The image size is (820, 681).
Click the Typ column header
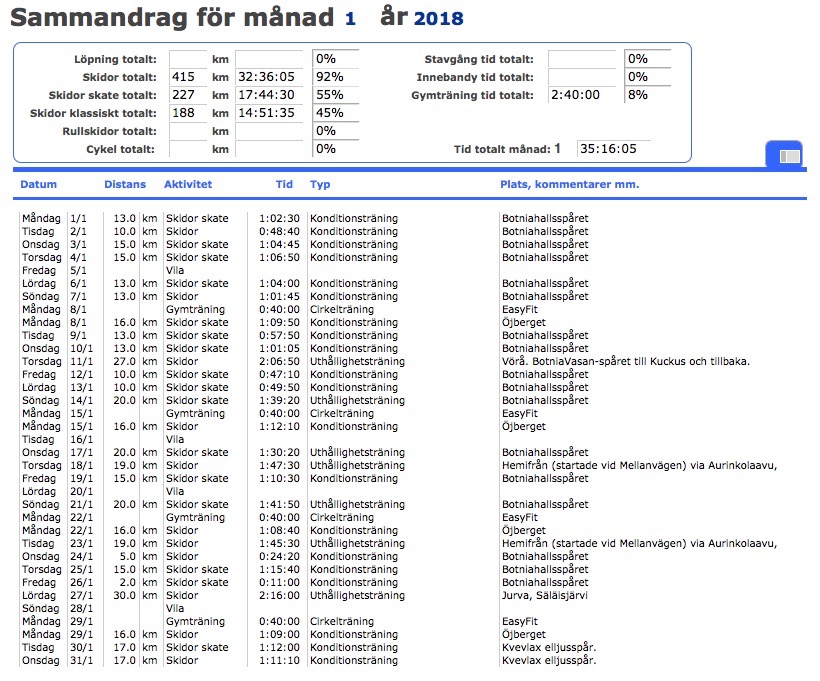pos(320,185)
